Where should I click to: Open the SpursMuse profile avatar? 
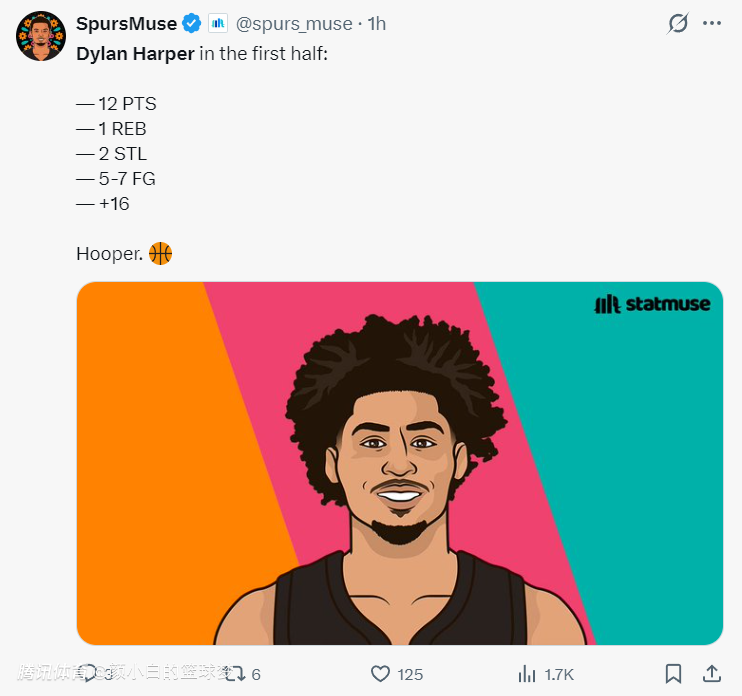[40, 36]
